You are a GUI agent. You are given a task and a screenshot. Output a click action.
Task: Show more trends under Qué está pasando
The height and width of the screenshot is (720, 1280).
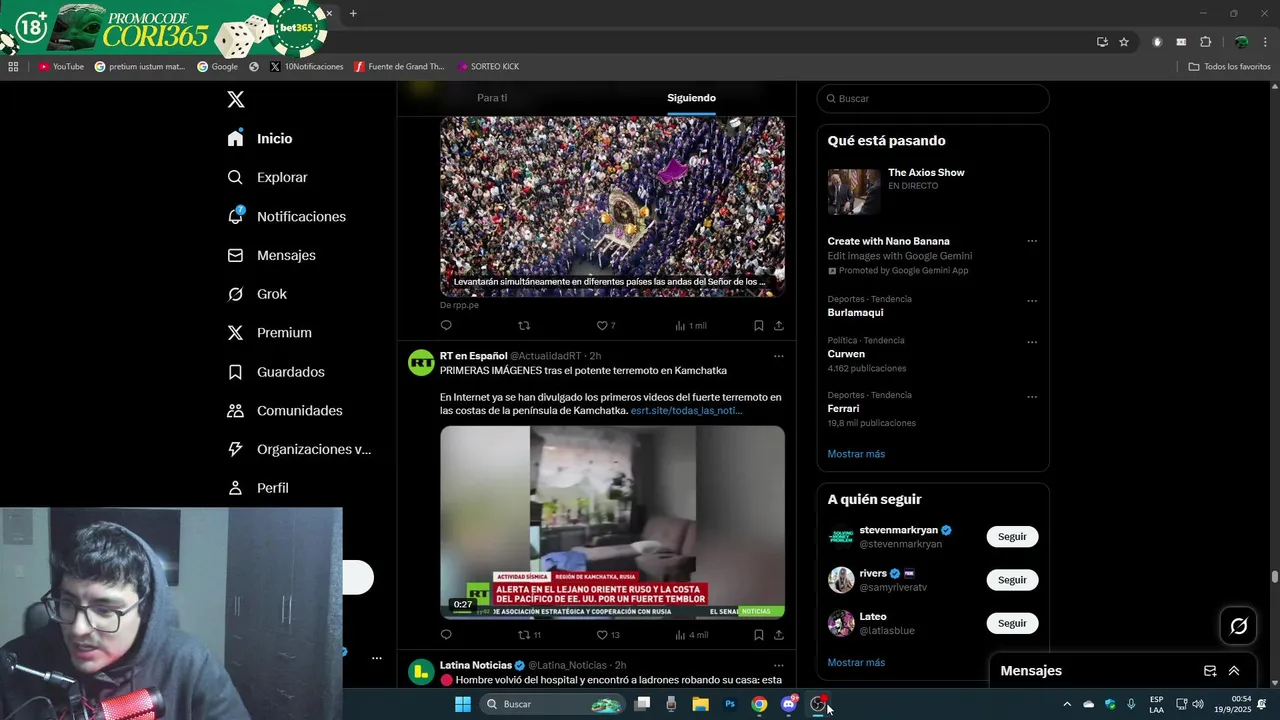856,454
